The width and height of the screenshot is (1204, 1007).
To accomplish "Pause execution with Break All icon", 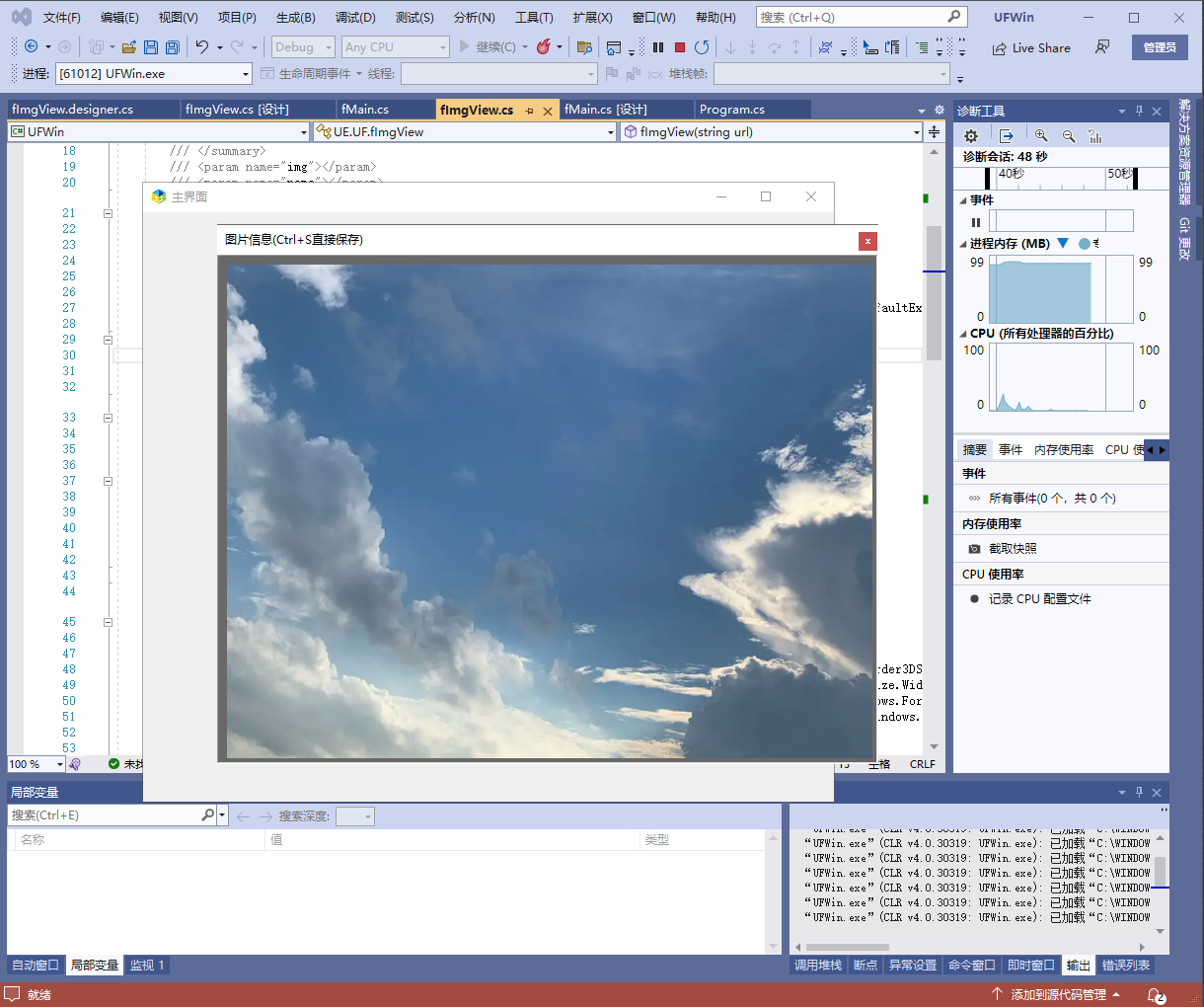I will pos(658,47).
